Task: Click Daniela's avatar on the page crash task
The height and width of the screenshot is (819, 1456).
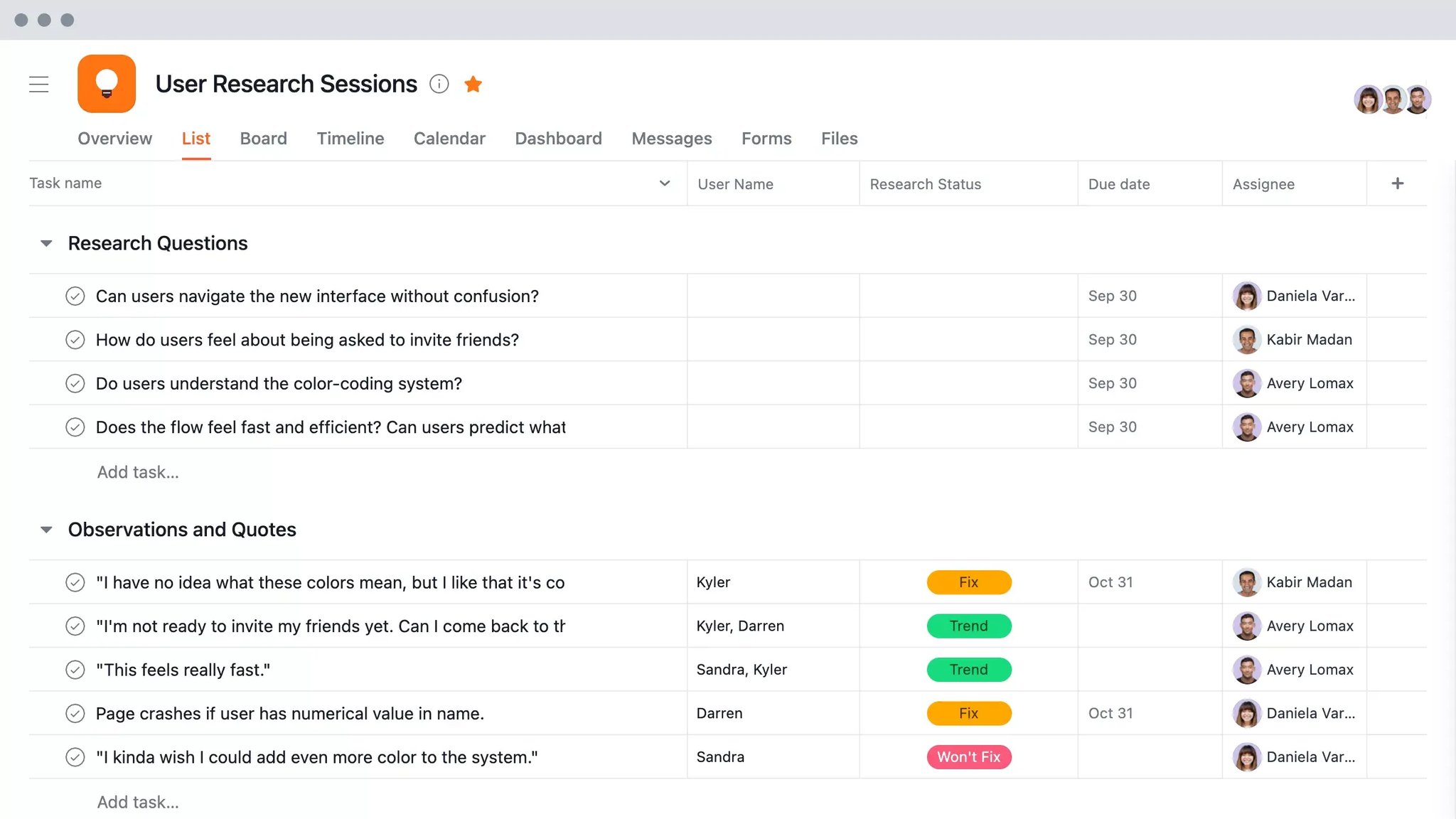Action: click(x=1246, y=713)
